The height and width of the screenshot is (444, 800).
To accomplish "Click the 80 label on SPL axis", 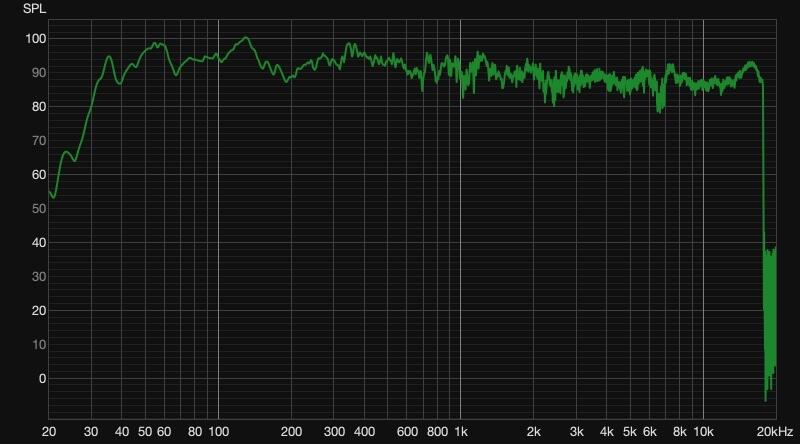I will [x=39, y=107].
